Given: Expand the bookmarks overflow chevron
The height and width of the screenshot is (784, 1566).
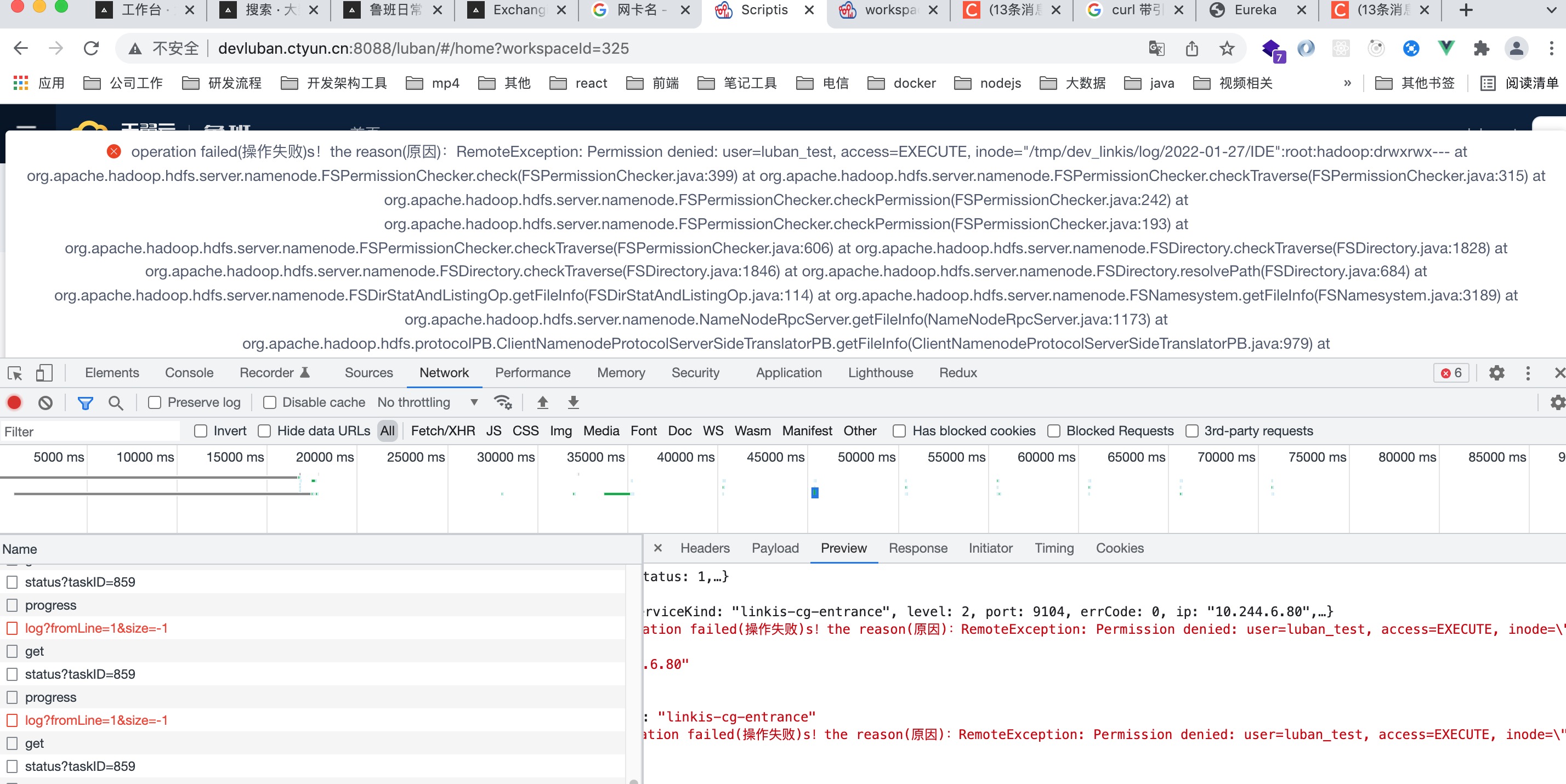Looking at the screenshot, I should click(x=1347, y=83).
